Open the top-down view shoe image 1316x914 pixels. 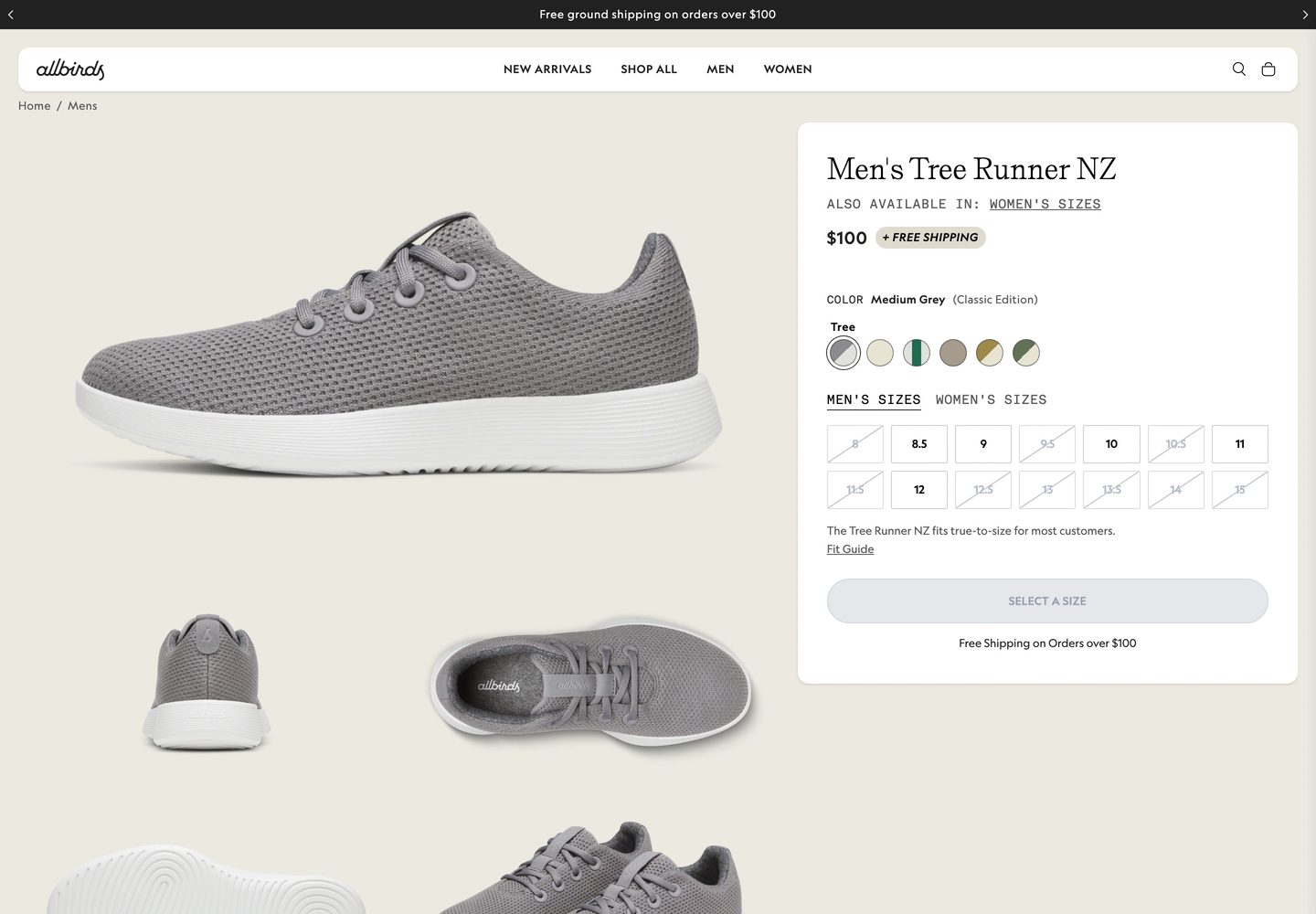[591, 682]
